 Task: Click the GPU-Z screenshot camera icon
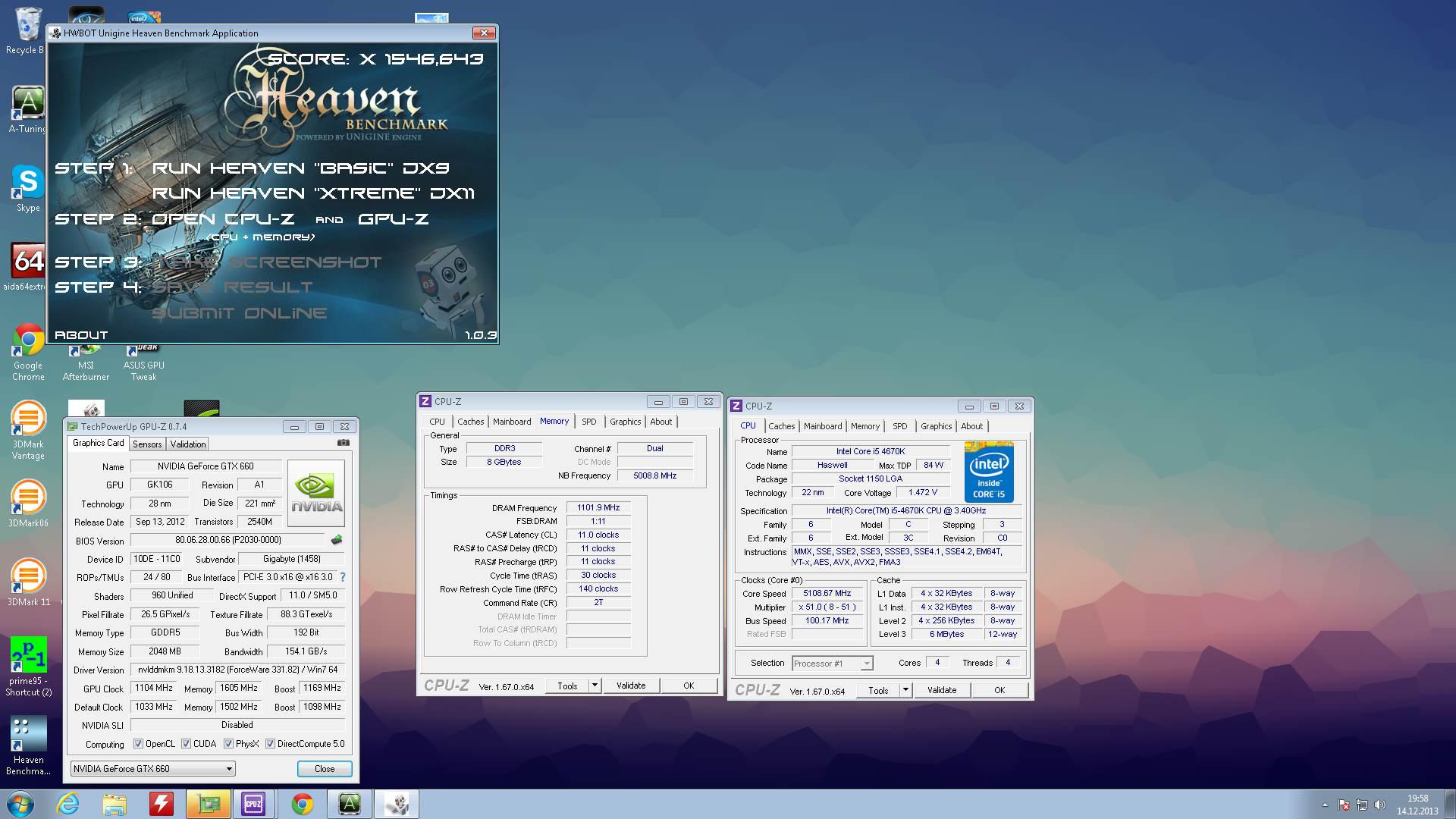(344, 443)
